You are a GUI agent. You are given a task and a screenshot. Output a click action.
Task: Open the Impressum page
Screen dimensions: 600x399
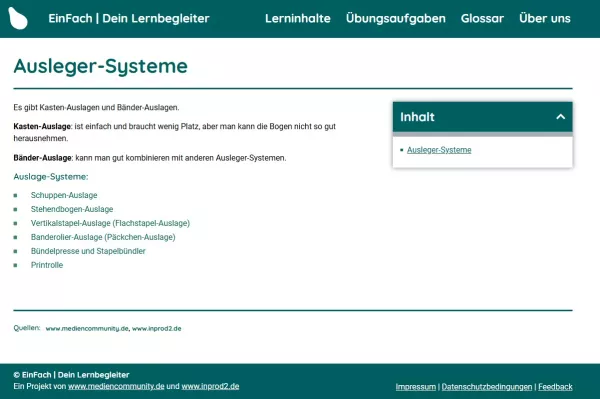pyautogui.click(x=416, y=387)
